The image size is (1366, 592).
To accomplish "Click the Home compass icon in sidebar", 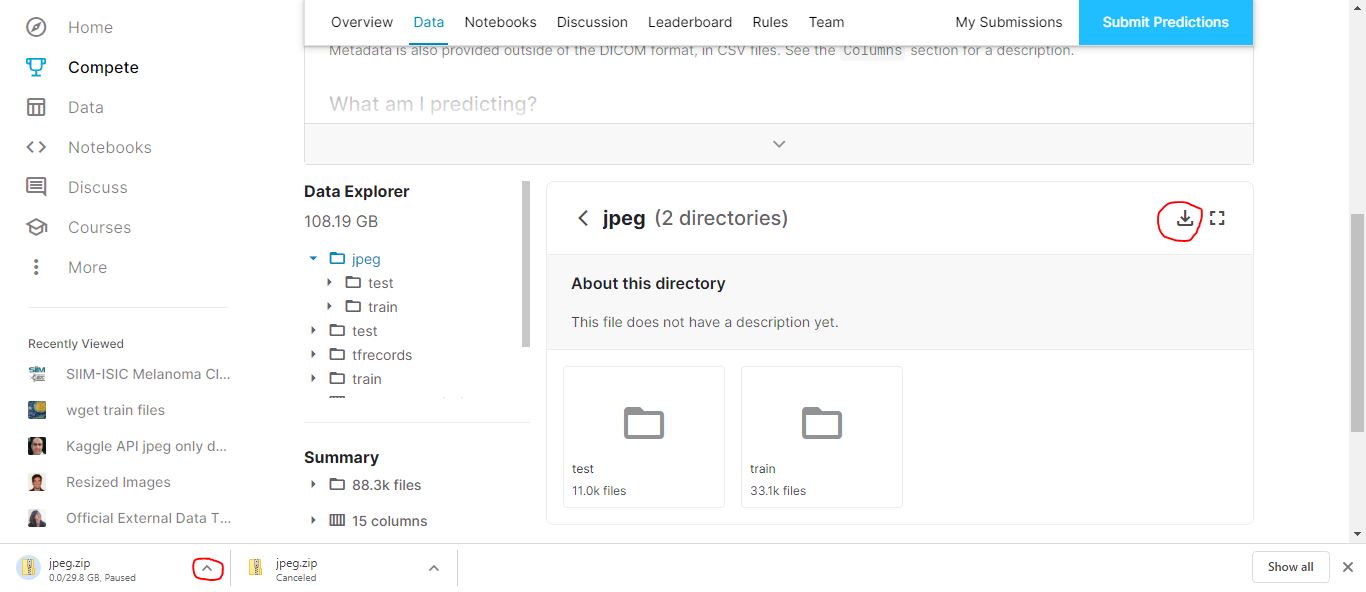I will pos(36,27).
